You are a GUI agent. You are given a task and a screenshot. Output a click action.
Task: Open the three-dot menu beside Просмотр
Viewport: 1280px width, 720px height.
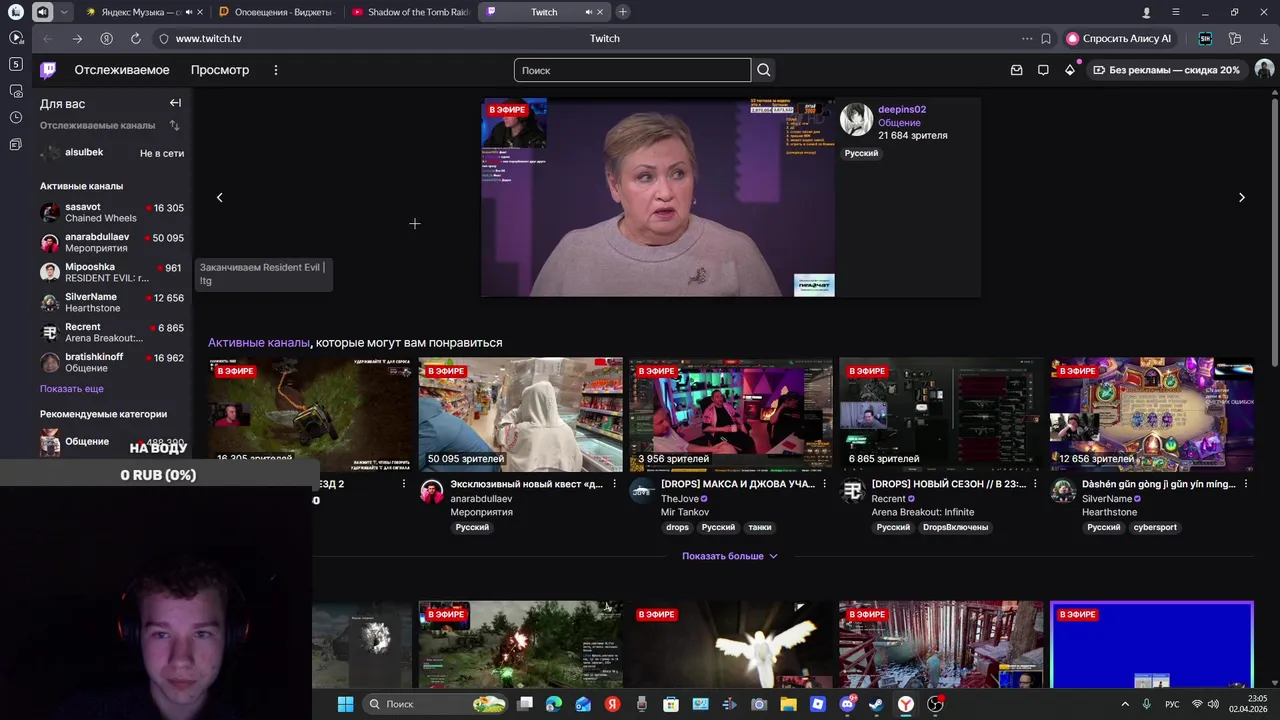pos(276,70)
